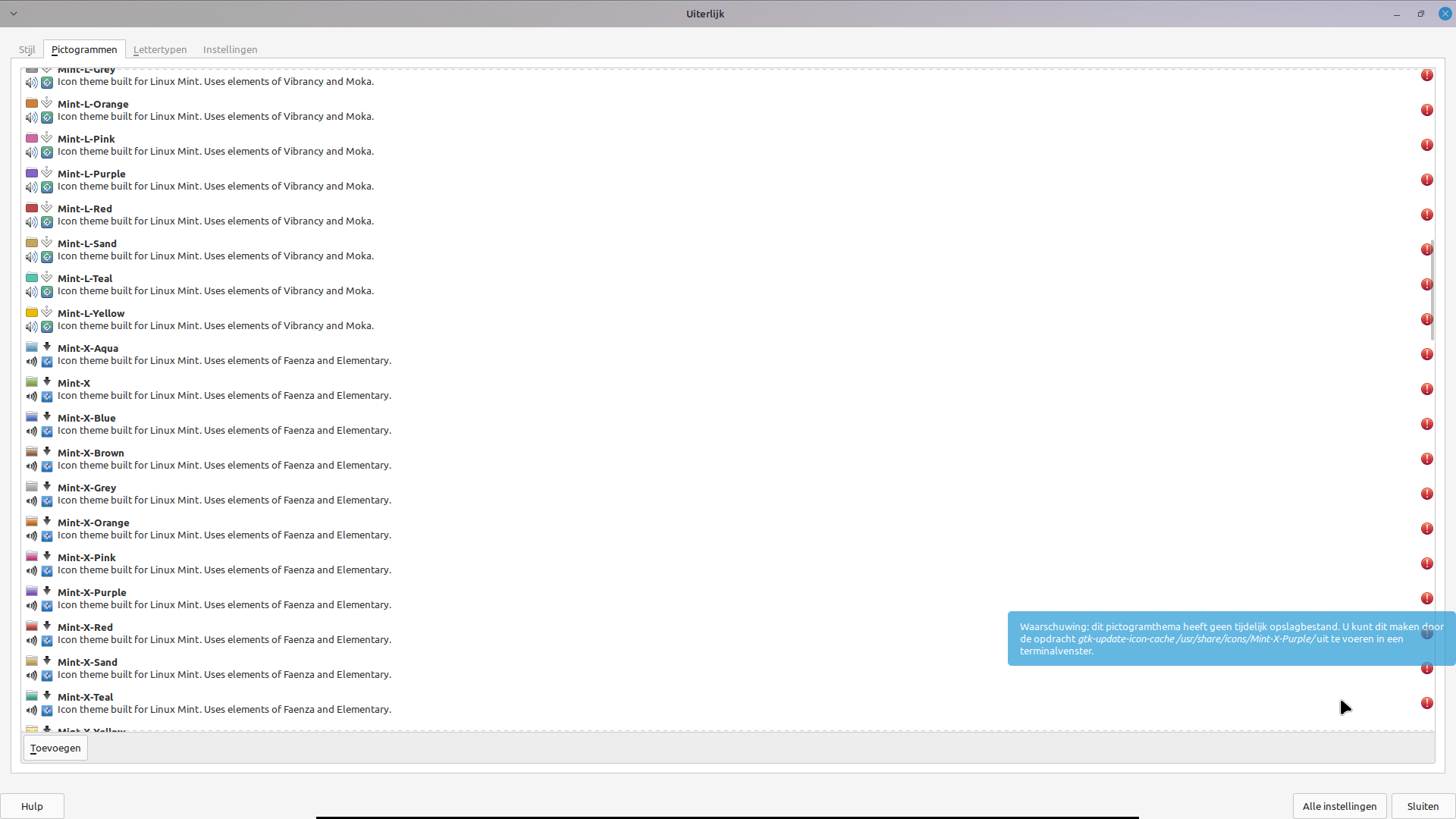
Task: Choose the Mint-X-Pink theme name
Action: (86, 557)
